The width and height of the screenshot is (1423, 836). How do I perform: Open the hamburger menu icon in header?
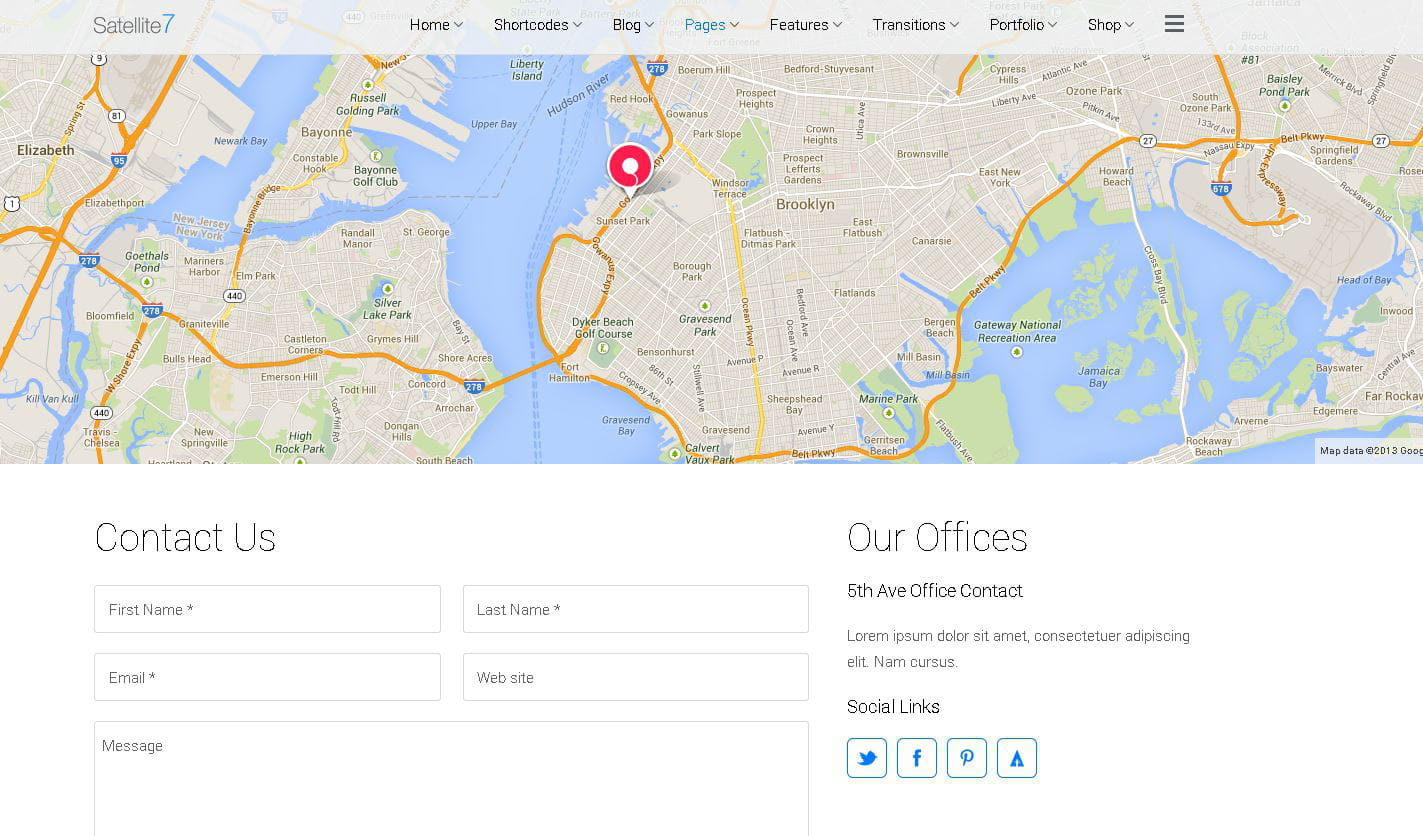1174,24
